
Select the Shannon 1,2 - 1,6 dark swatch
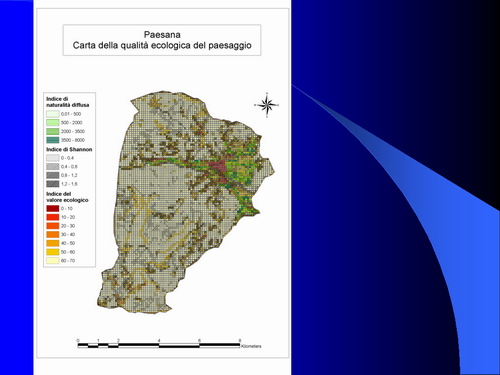pos(53,184)
